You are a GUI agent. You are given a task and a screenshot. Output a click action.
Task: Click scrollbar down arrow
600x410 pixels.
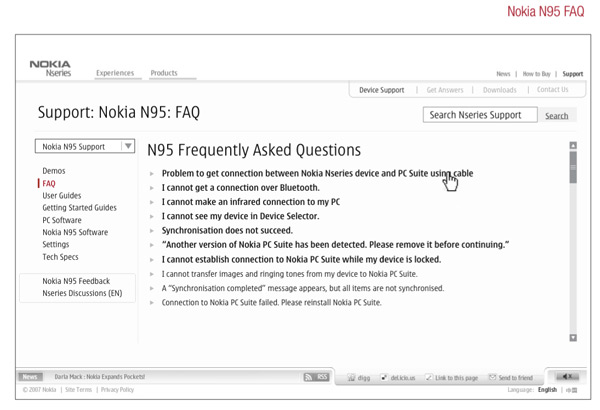573,338
